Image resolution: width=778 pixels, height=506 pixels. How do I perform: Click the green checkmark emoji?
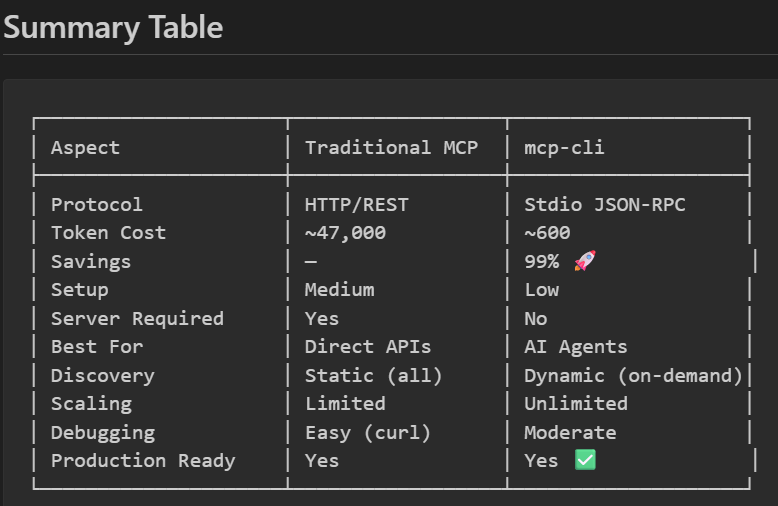tap(585, 461)
